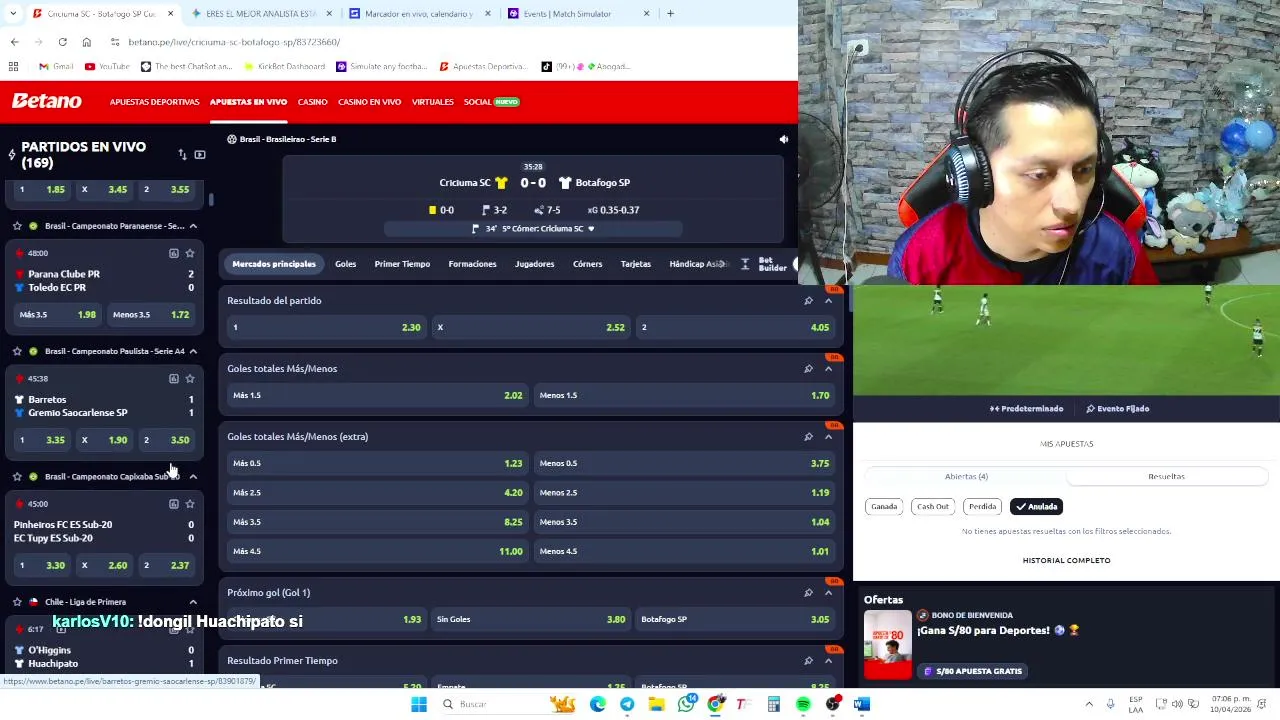Screen dimensions: 1280x720
Task: Pin the Goles totales (extra) market
Action: 808,436
